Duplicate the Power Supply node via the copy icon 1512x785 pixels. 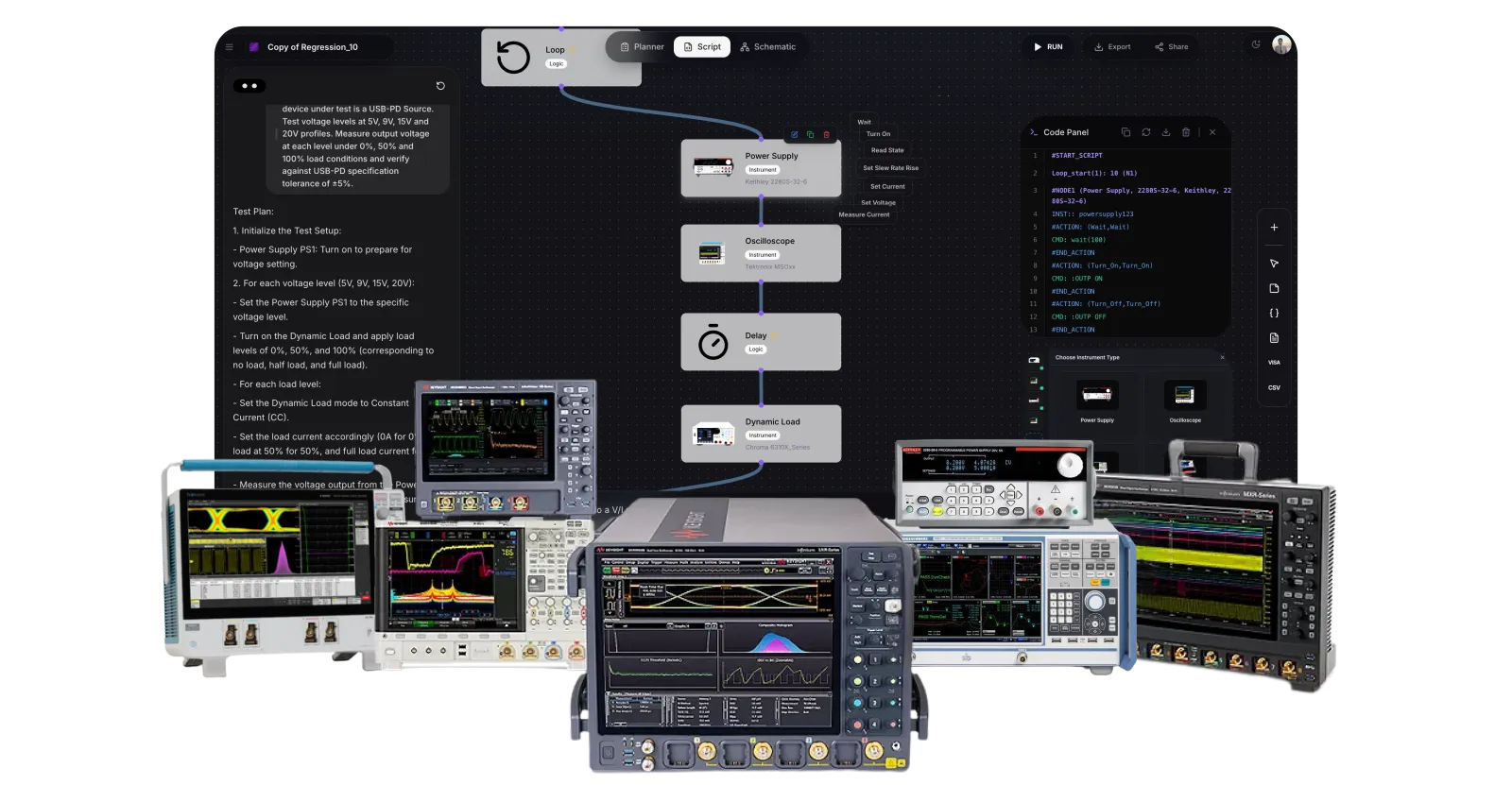pyautogui.click(x=810, y=135)
